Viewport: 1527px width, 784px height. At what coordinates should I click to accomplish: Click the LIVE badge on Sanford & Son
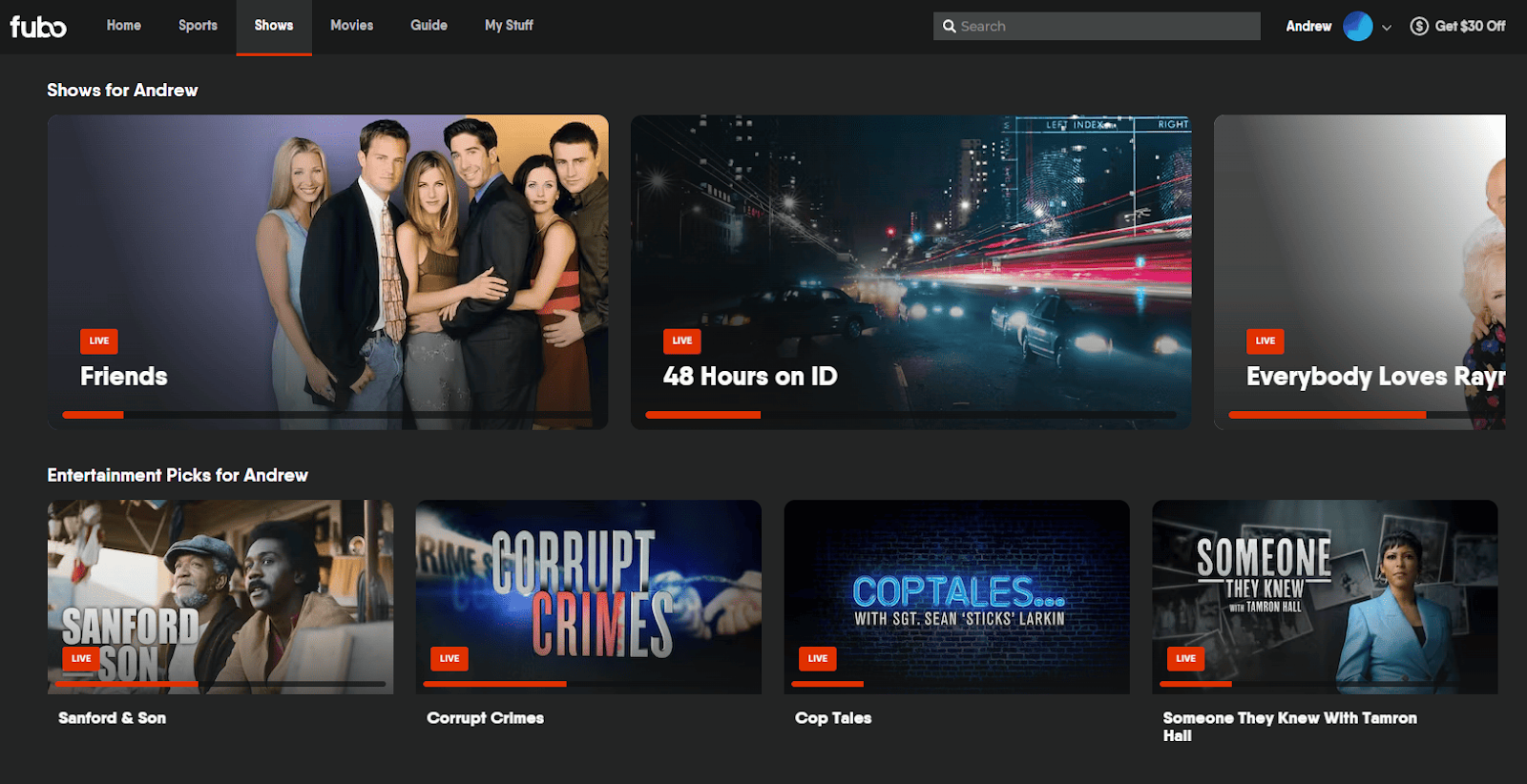[x=81, y=658]
